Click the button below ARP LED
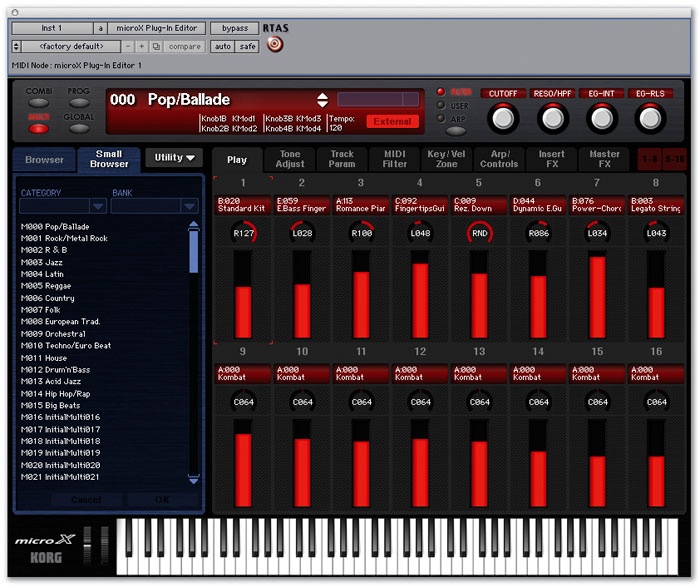 click(x=456, y=131)
